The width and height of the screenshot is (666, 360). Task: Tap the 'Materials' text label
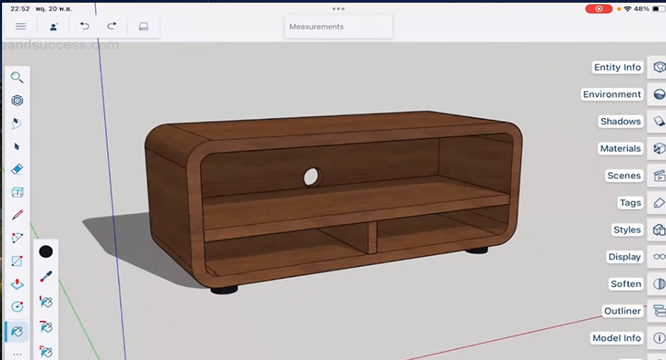pos(620,149)
